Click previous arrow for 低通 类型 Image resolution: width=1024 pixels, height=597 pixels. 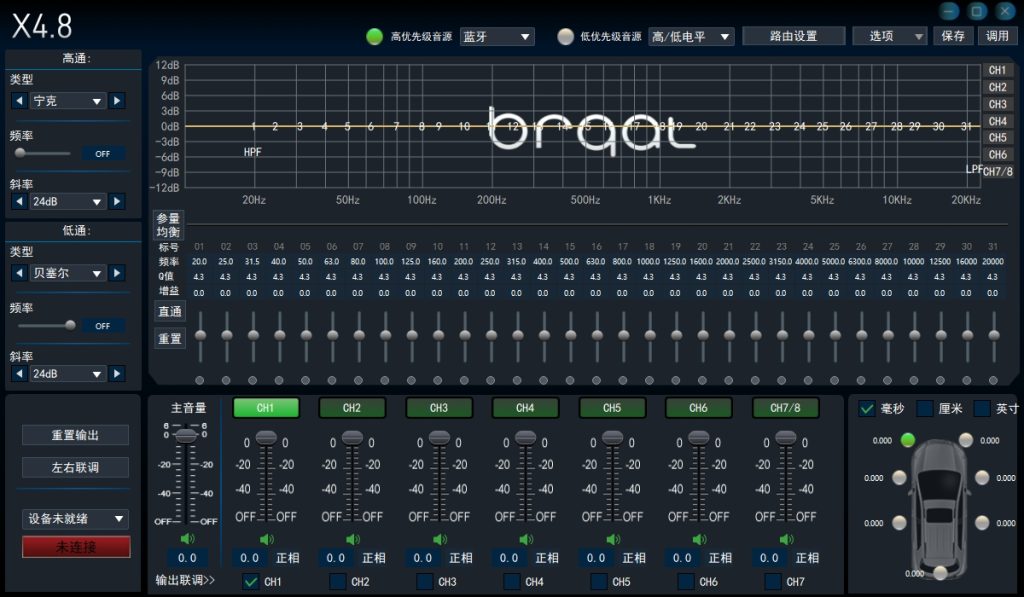pos(19,273)
